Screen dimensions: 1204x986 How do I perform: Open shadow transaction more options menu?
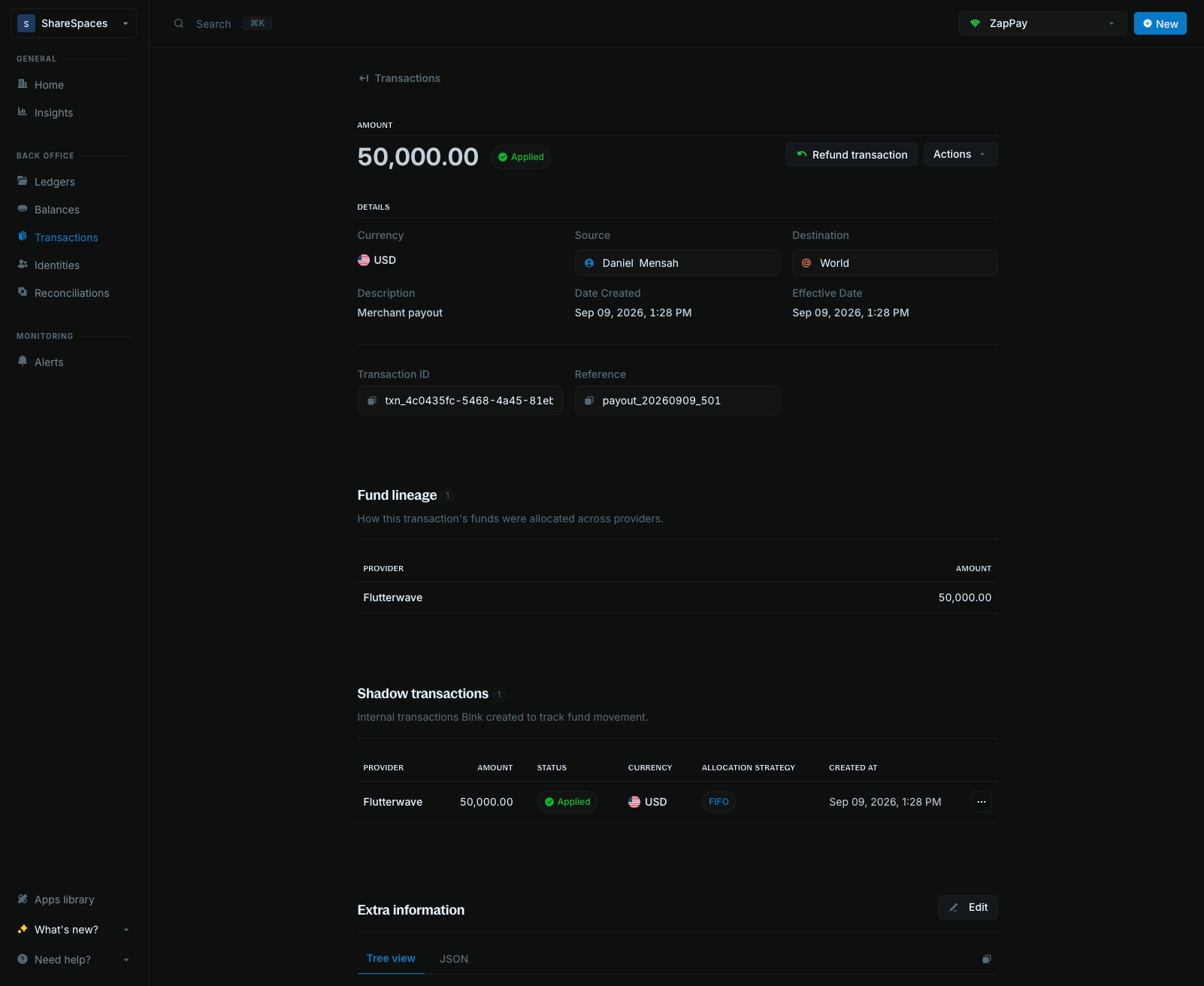pyautogui.click(x=982, y=802)
